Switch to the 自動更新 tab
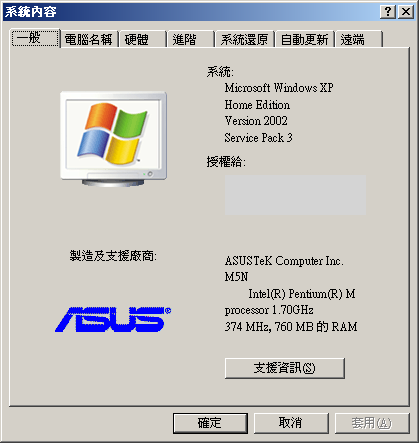The height and width of the screenshot is (443, 419). point(305,40)
